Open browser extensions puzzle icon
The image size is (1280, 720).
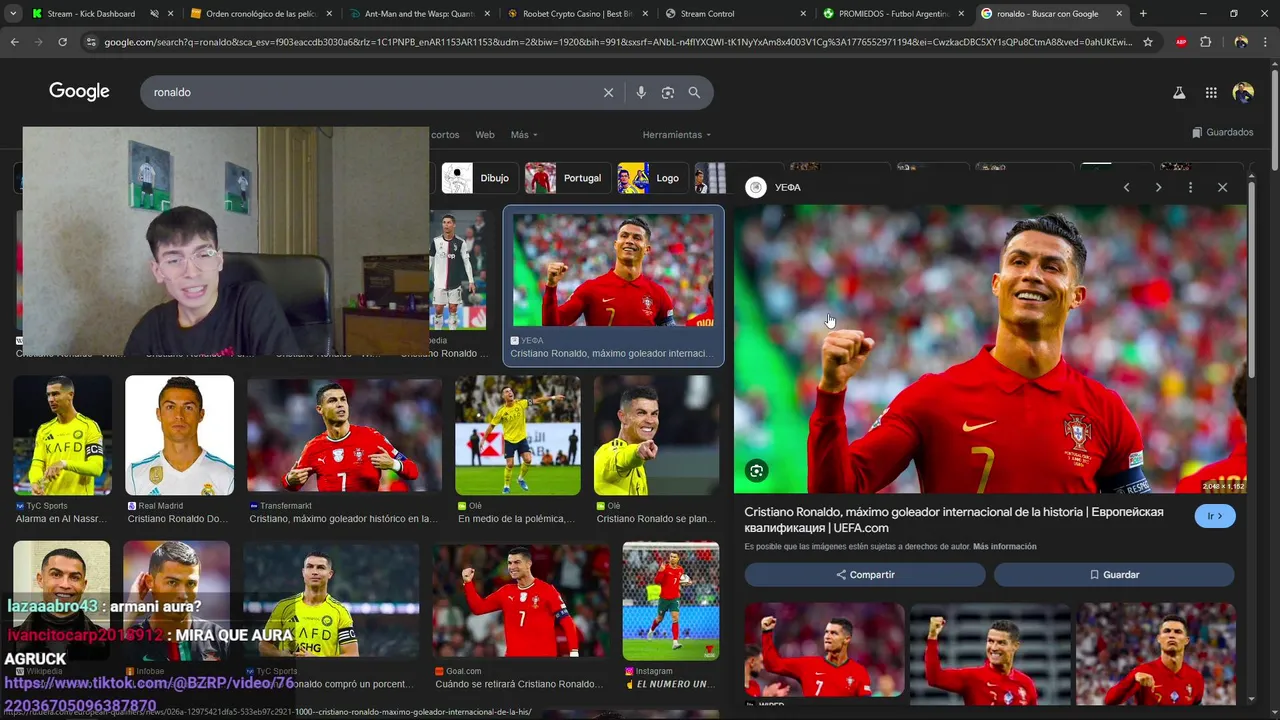pos(1205,42)
